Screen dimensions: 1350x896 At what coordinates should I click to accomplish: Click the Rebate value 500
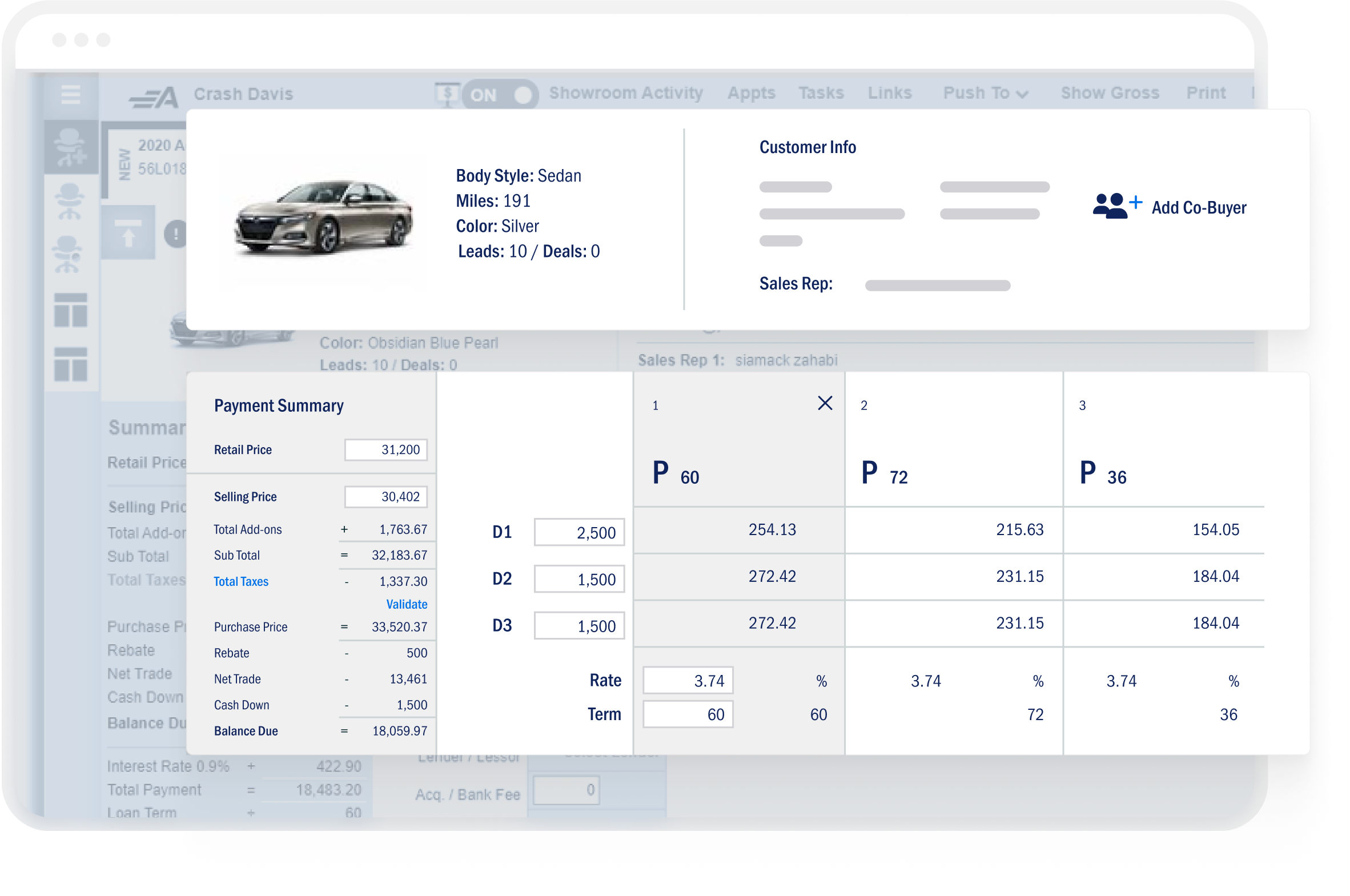pos(416,653)
